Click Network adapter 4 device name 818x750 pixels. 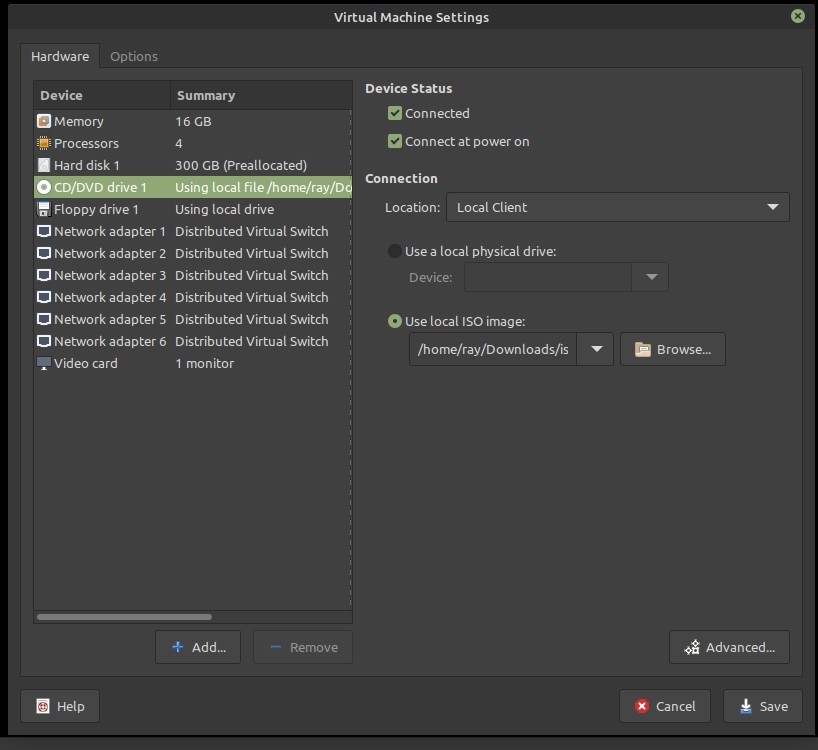(110, 297)
